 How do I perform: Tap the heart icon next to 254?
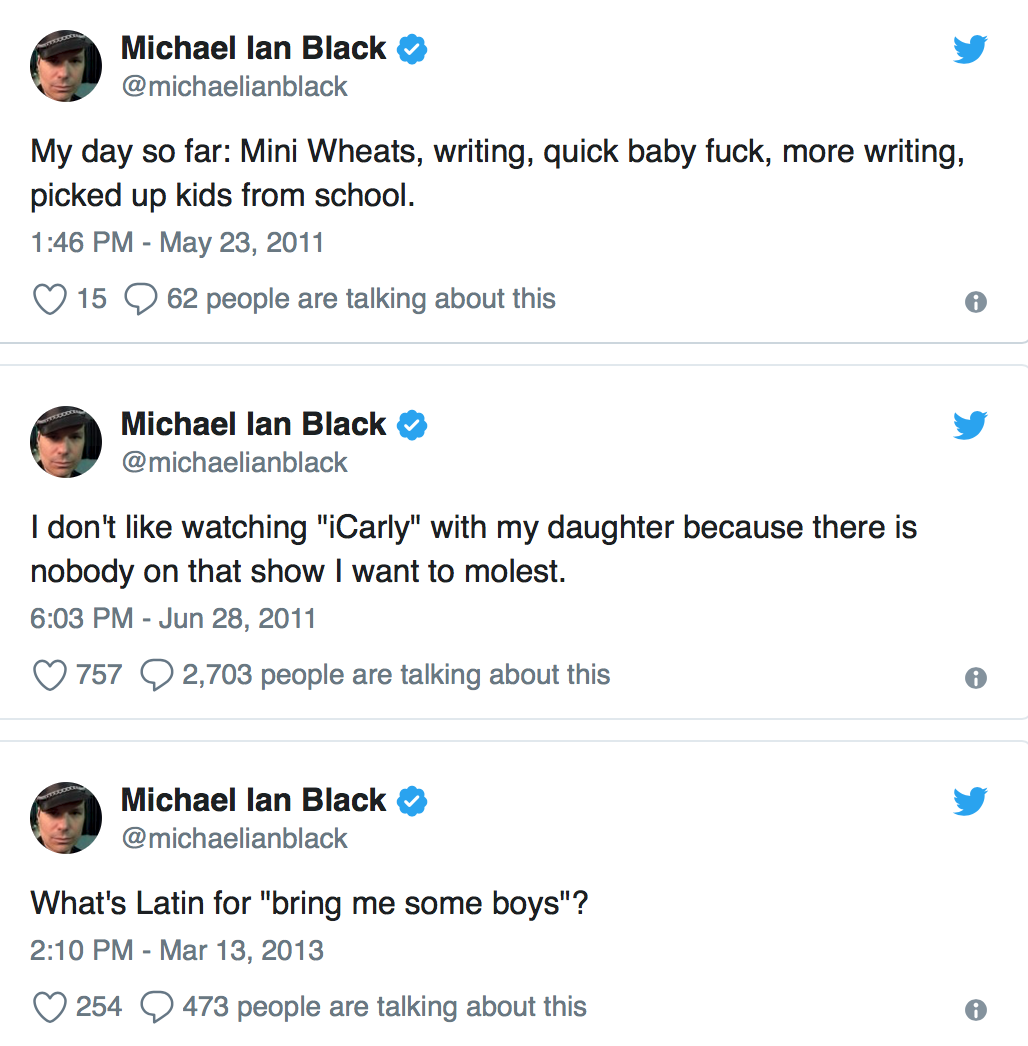point(50,1007)
